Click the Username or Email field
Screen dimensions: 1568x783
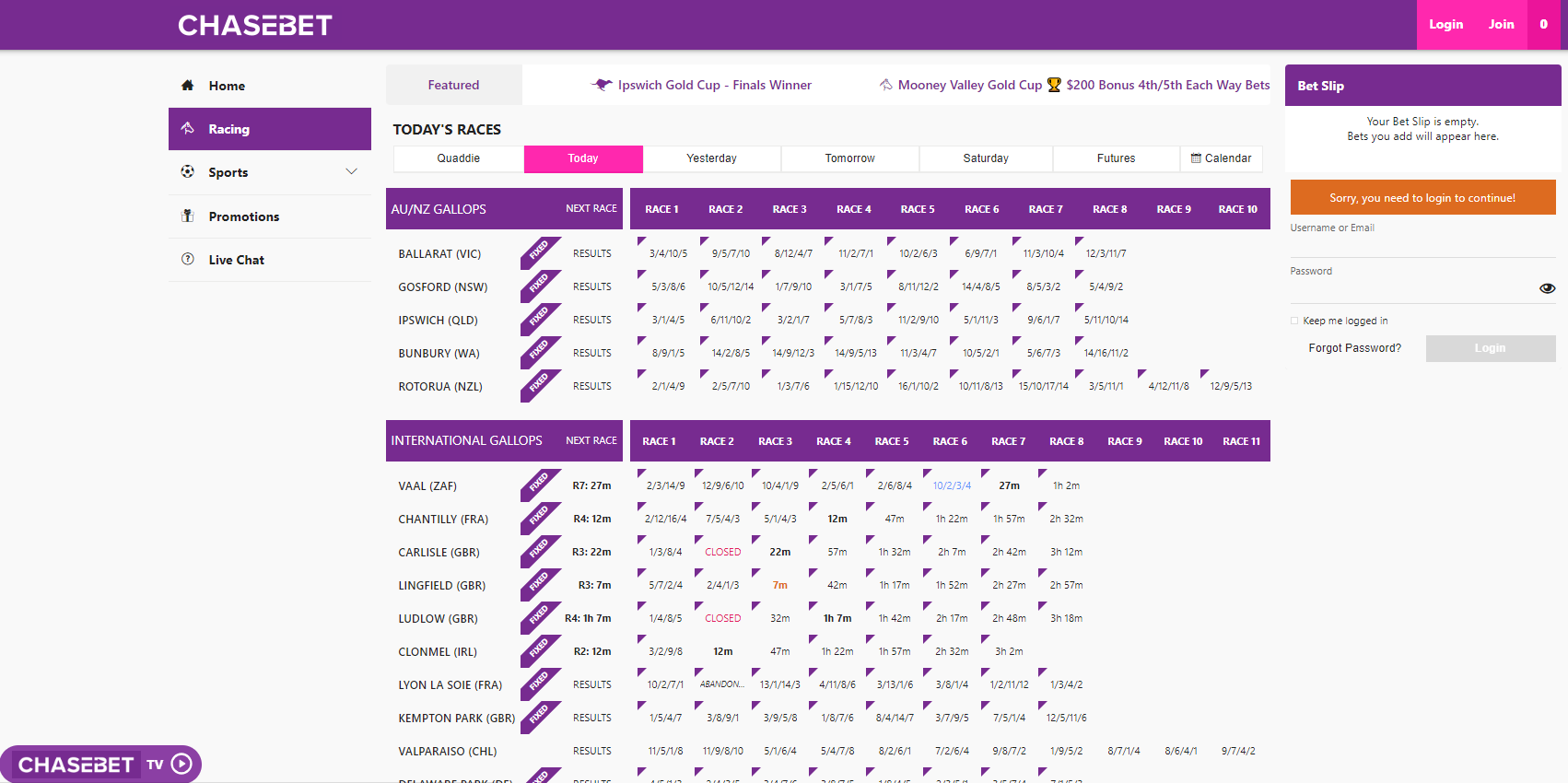[x=1422, y=245]
